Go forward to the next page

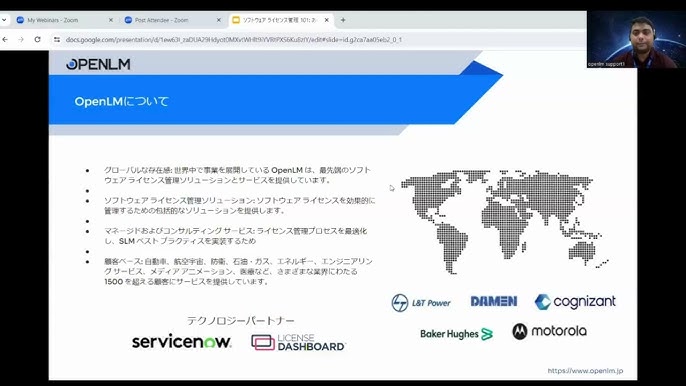click(21, 39)
